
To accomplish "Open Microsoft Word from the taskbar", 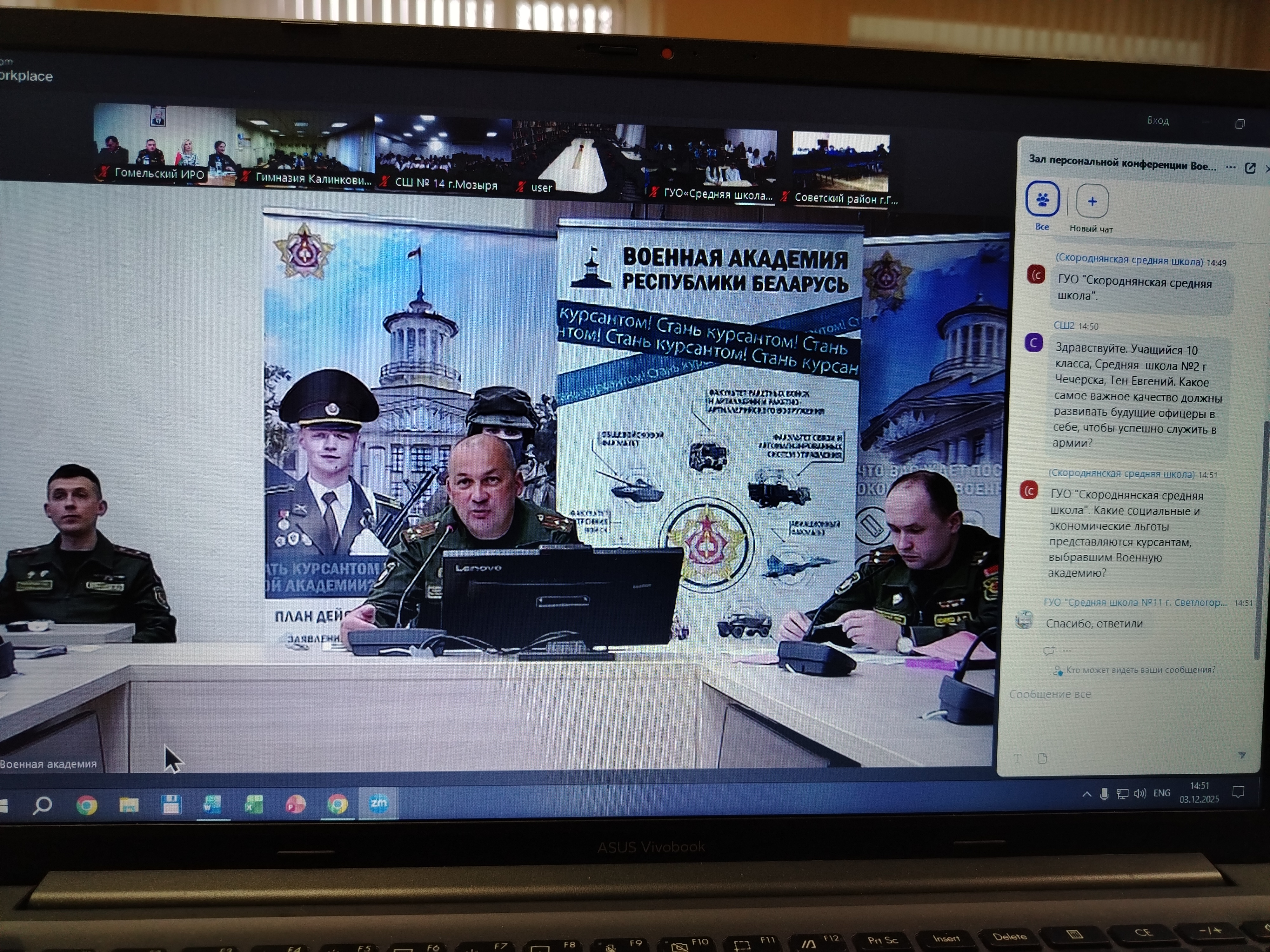I will [212, 804].
